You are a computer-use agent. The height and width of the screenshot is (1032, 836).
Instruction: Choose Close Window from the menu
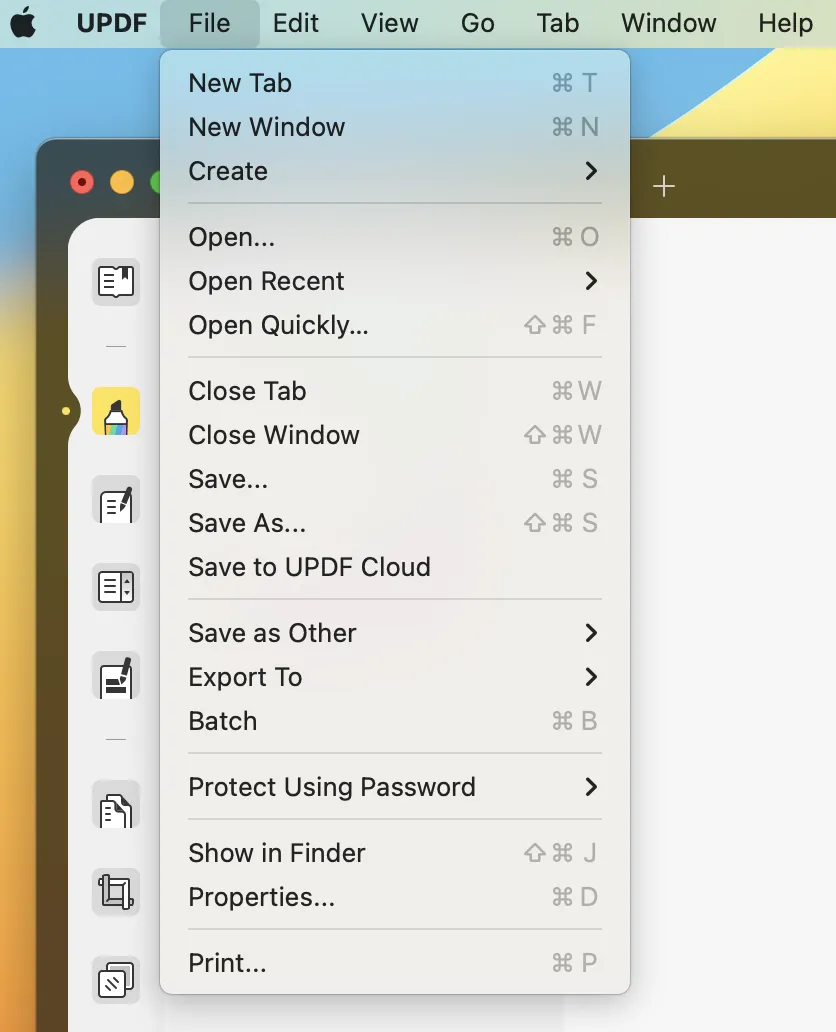click(395, 435)
